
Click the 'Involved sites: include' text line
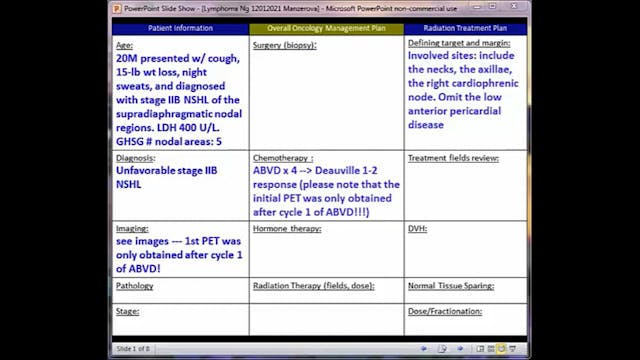tap(461, 56)
